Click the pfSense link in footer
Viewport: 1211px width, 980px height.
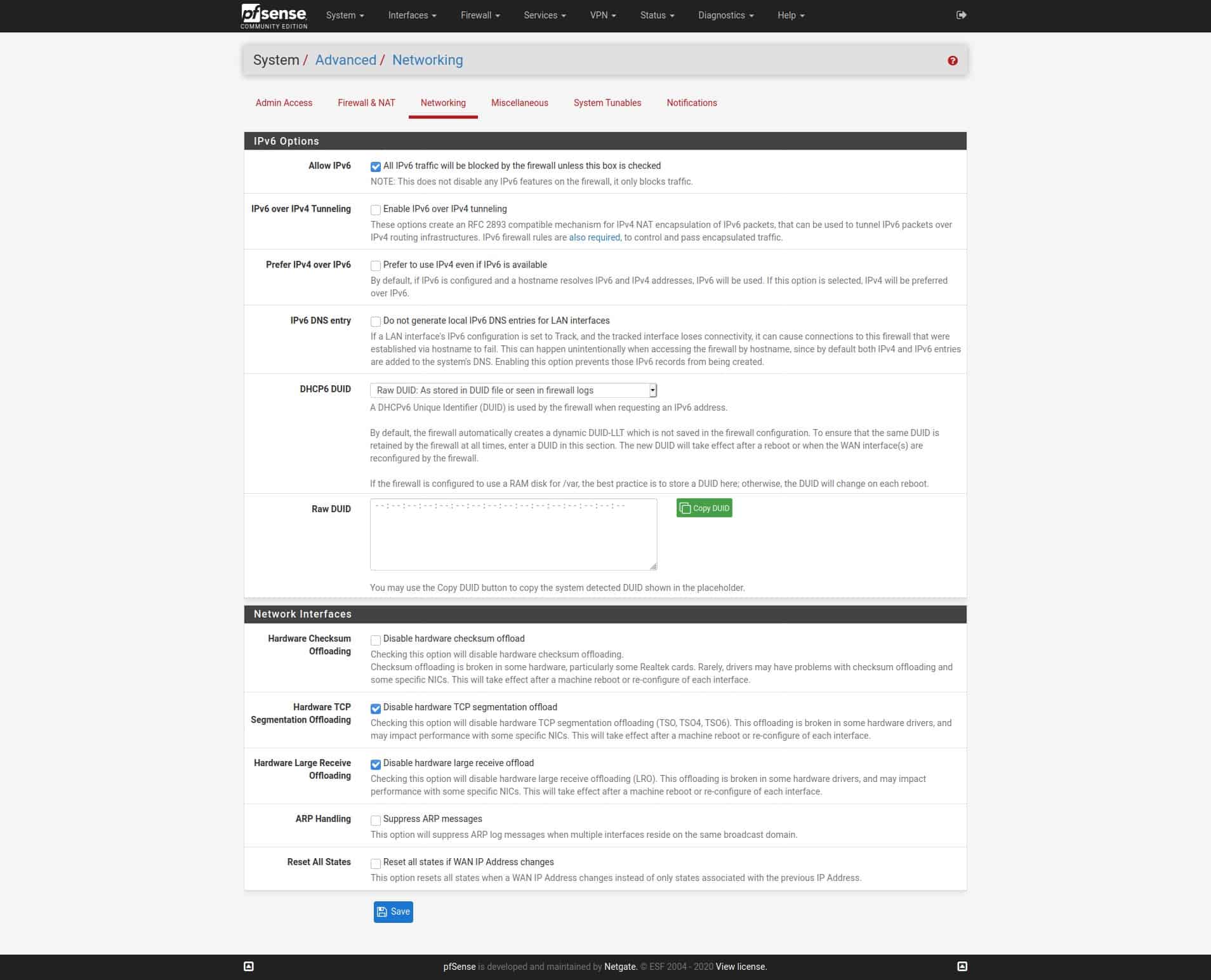pyautogui.click(x=459, y=967)
